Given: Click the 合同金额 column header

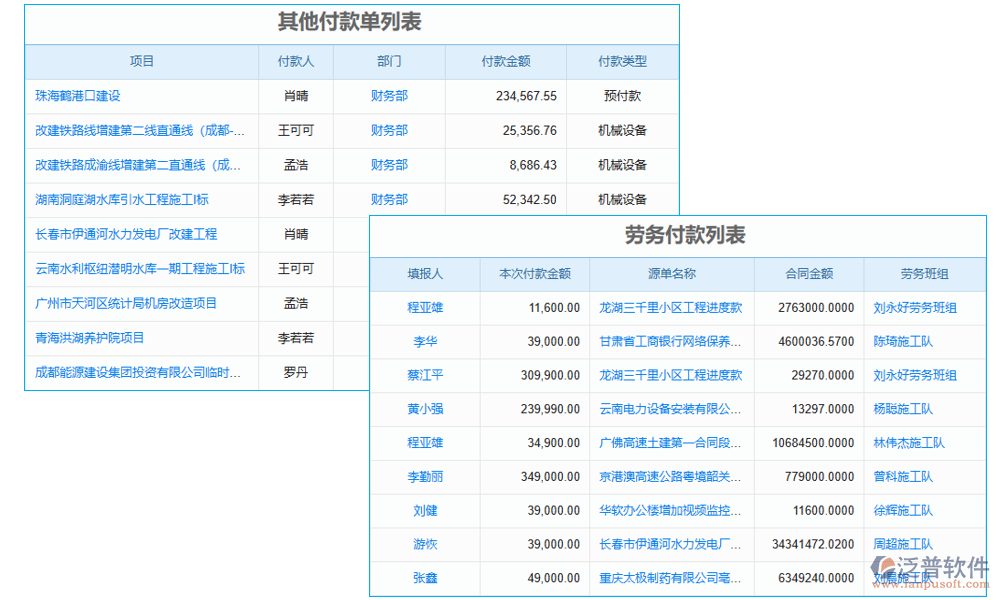Looking at the screenshot, I should coord(801,274).
